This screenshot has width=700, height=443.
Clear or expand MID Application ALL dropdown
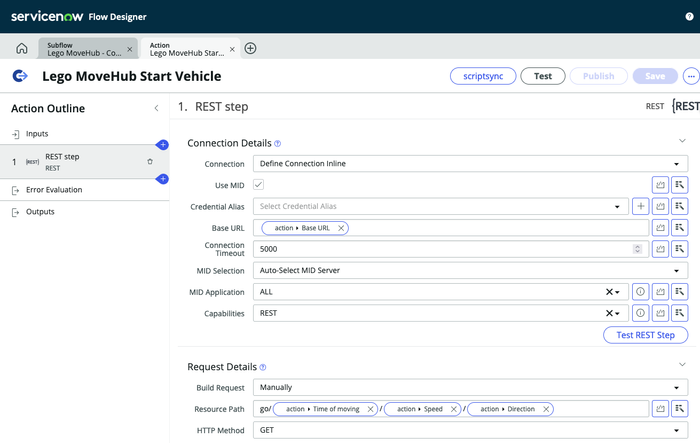[612, 292]
